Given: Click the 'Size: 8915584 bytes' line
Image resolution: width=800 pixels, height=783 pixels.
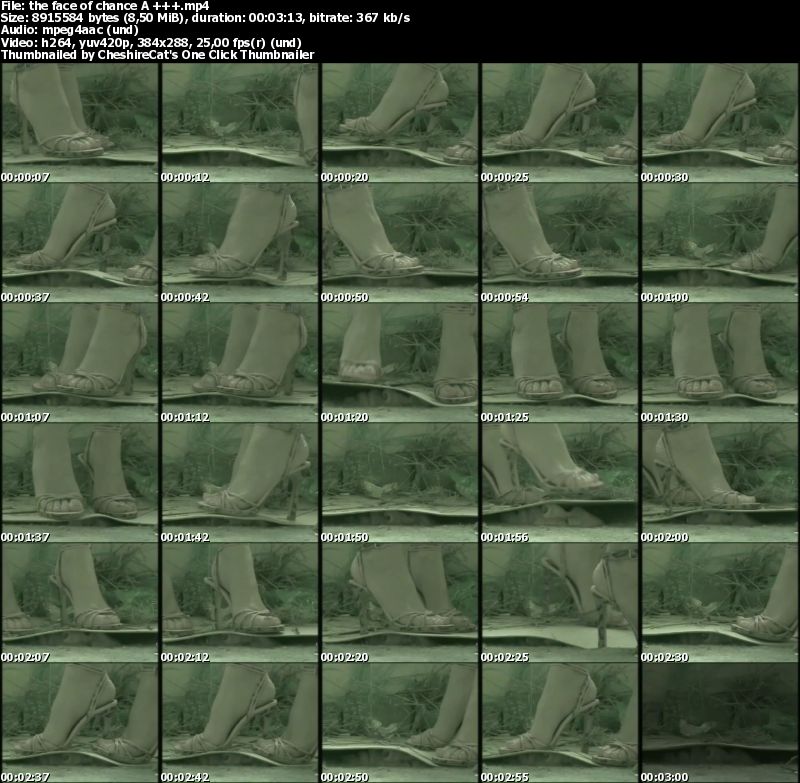Looking at the screenshot, I should tap(205, 18).
